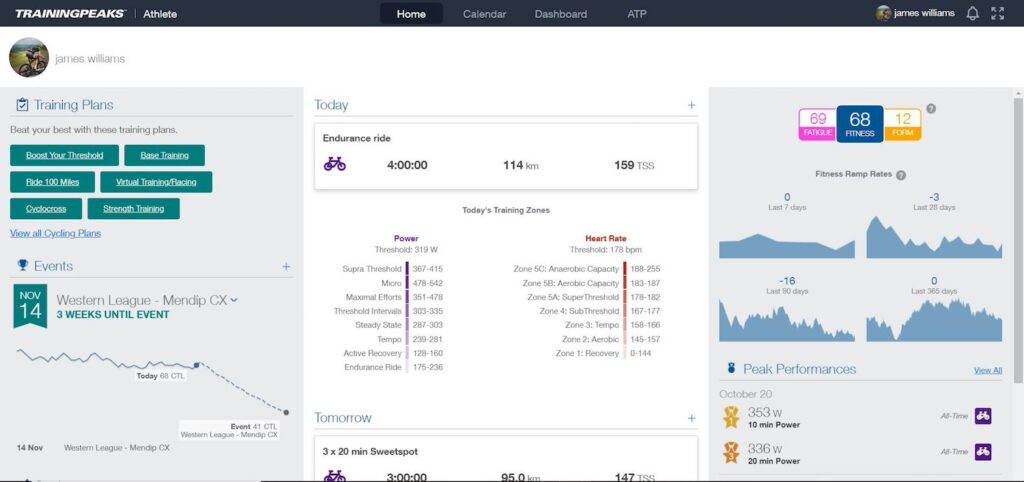Add a workout to Today with plus
1024x482 pixels.
tap(692, 105)
